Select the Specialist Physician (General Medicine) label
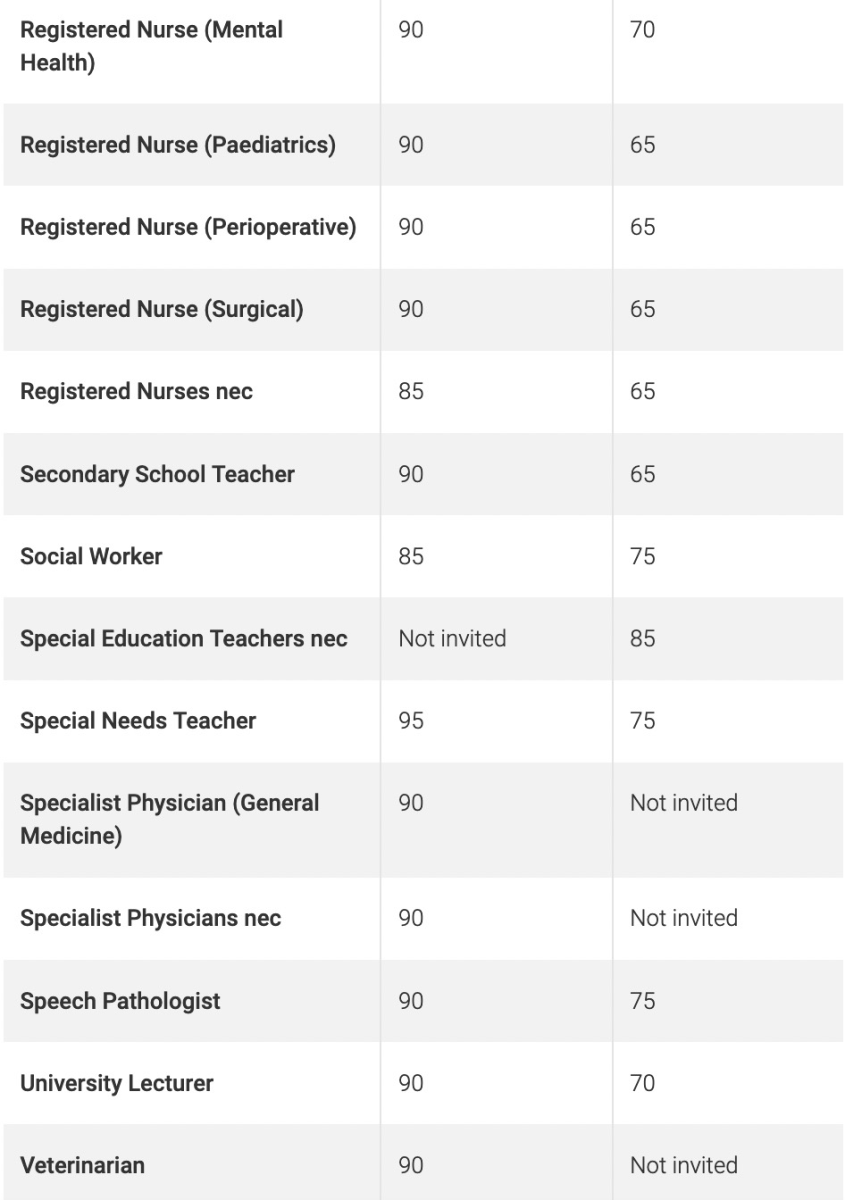Viewport: 845px width, 1200px height. click(170, 819)
